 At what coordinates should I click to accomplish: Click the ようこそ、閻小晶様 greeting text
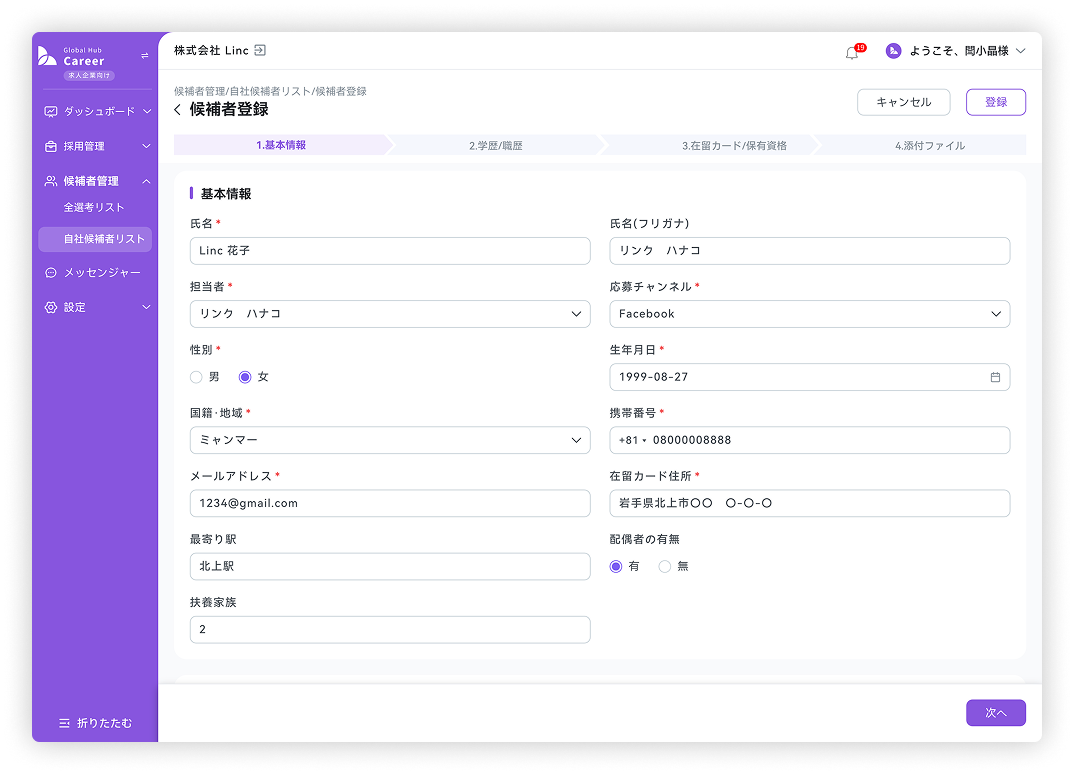[x=959, y=51]
